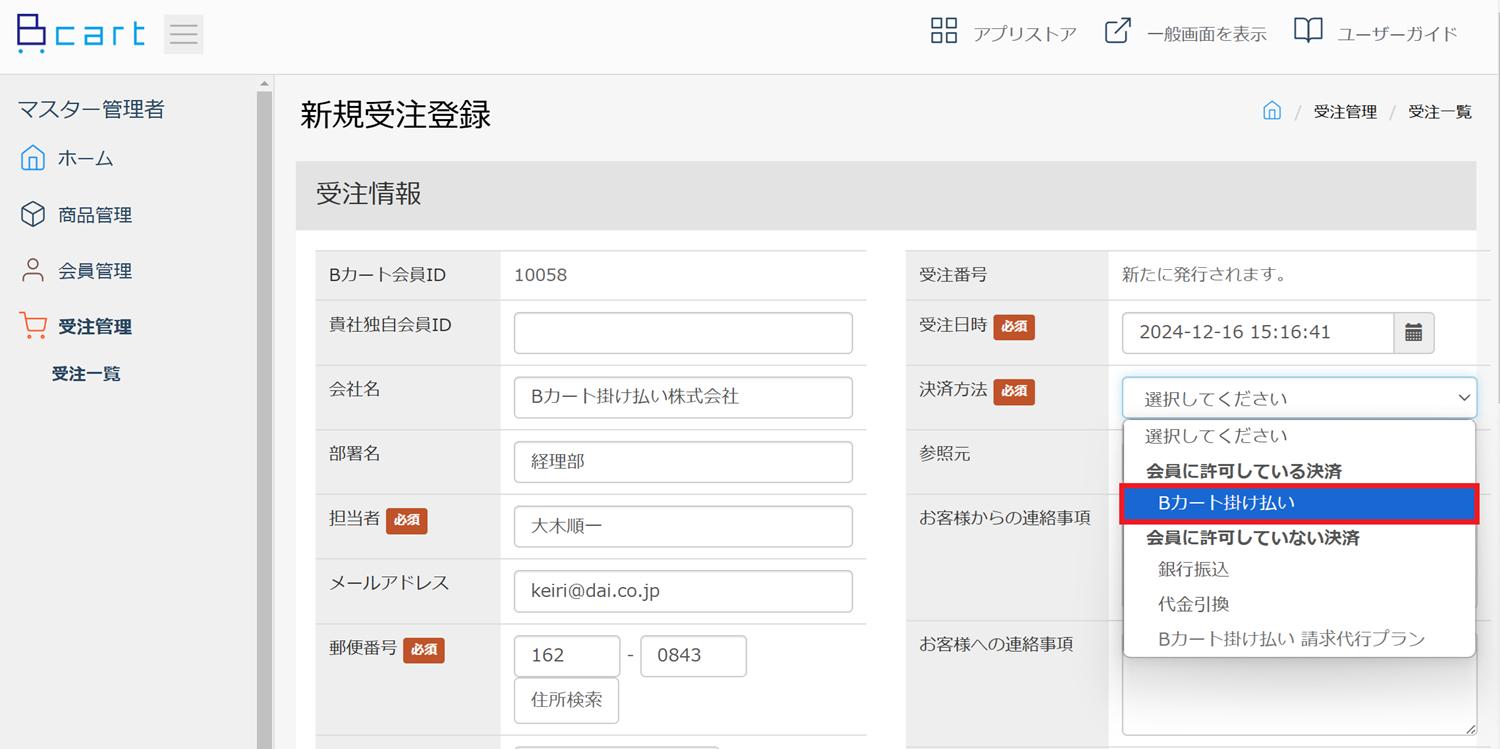
Task: Click postal code field containing 162
Action: (x=567, y=656)
